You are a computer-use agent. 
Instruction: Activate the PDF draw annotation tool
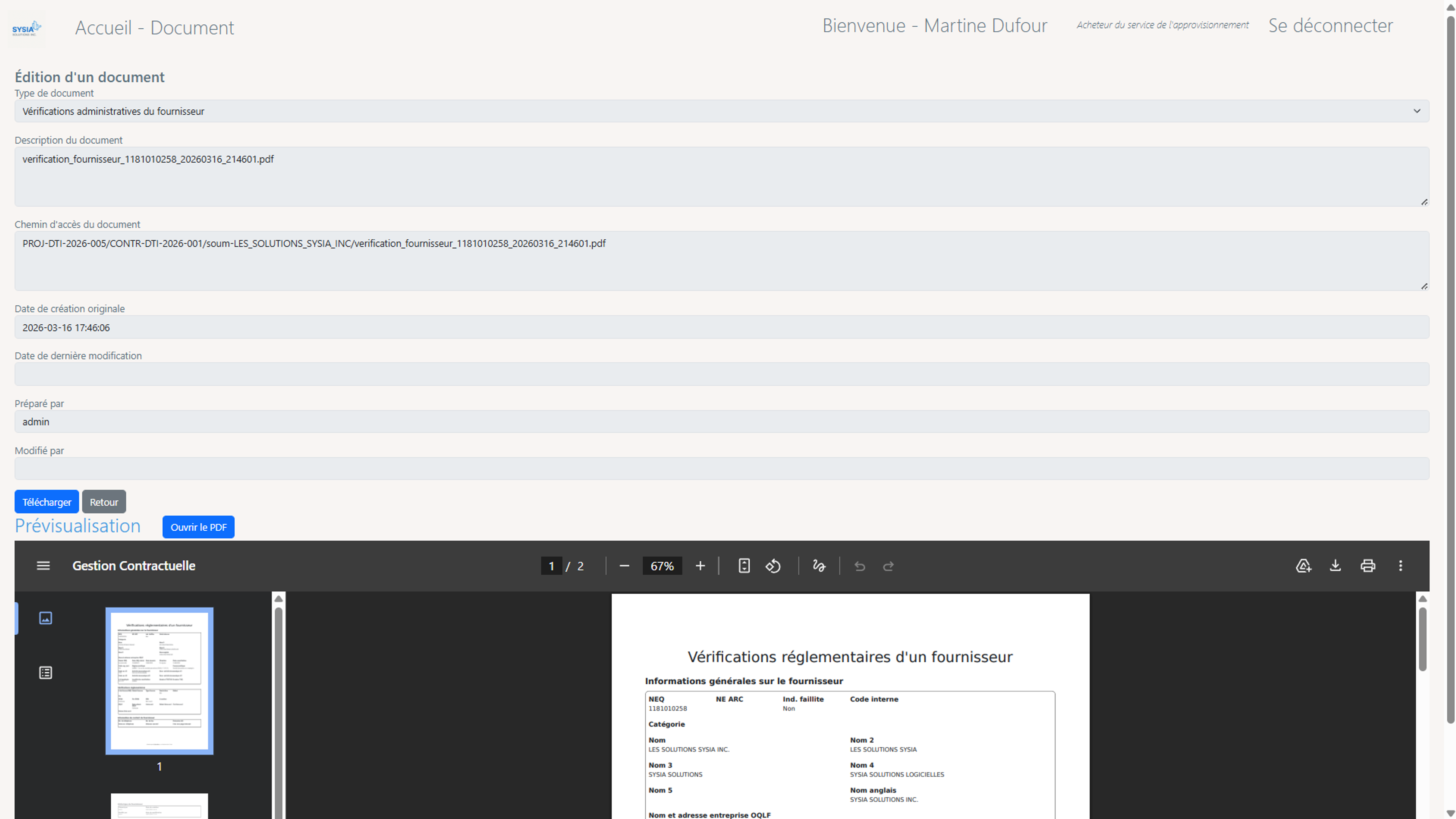pos(819,566)
